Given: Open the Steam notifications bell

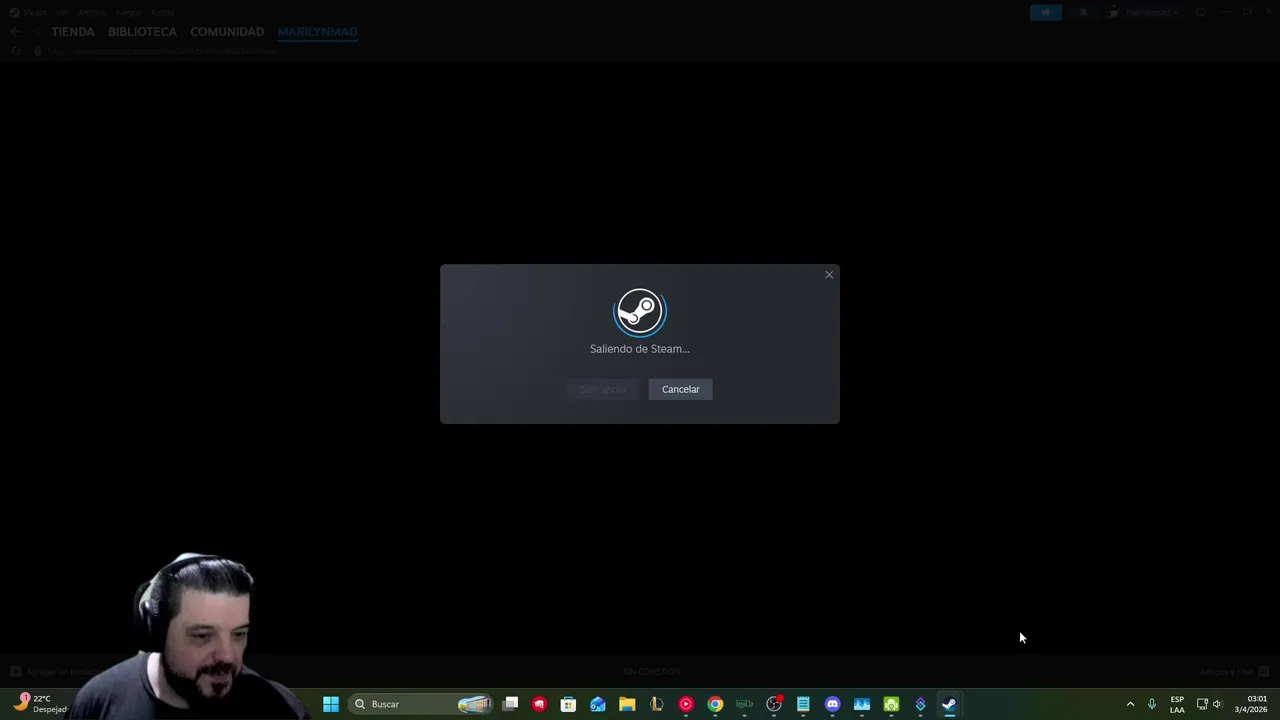Looking at the screenshot, I should (x=1083, y=12).
